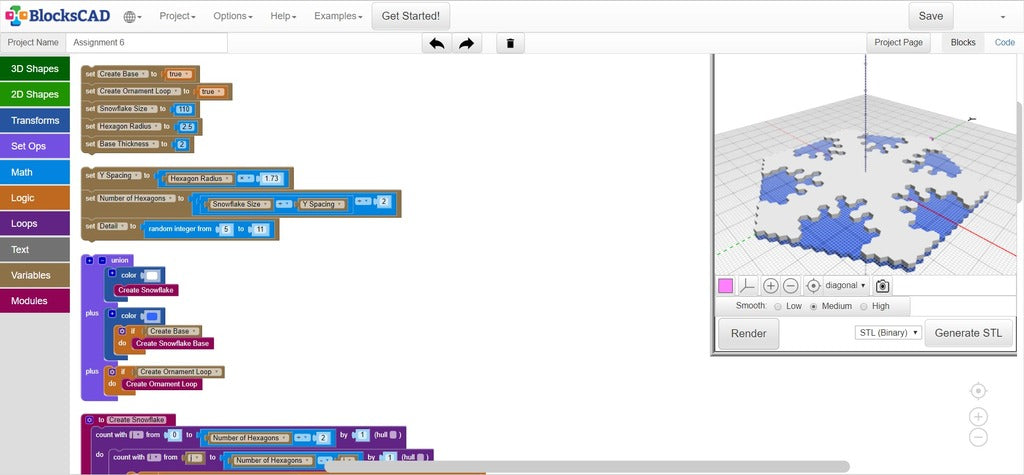Toggle the axes display icon
The width and height of the screenshot is (1024, 475).
pos(746,286)
